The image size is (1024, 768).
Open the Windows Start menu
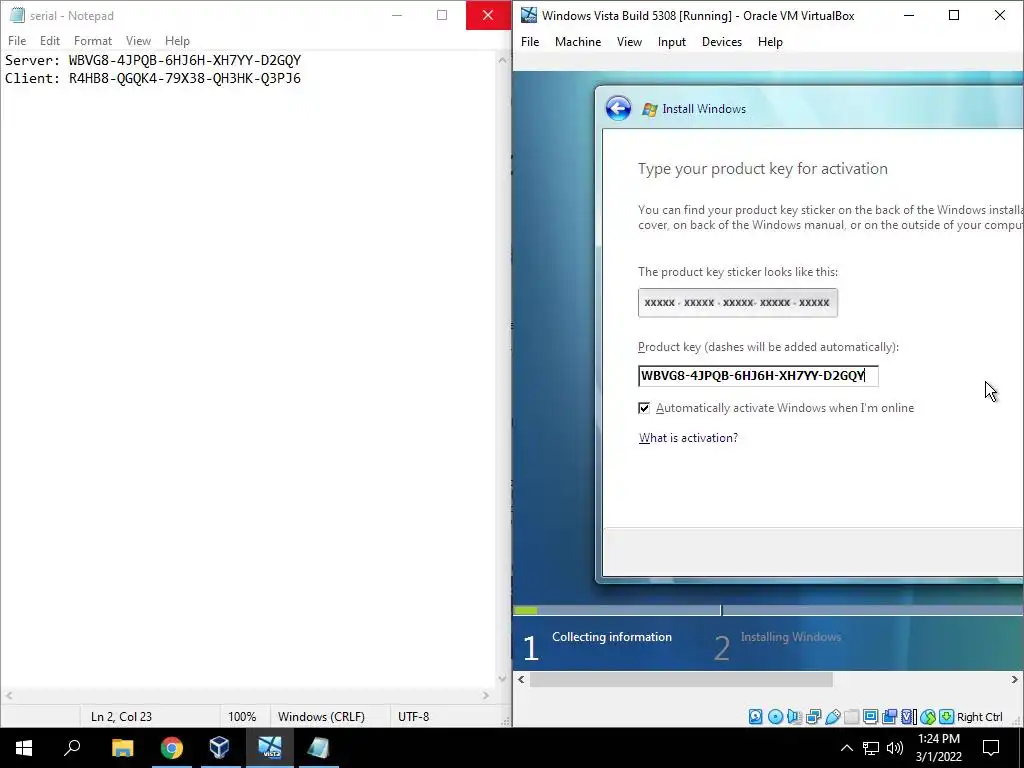[x=24, y=748]
